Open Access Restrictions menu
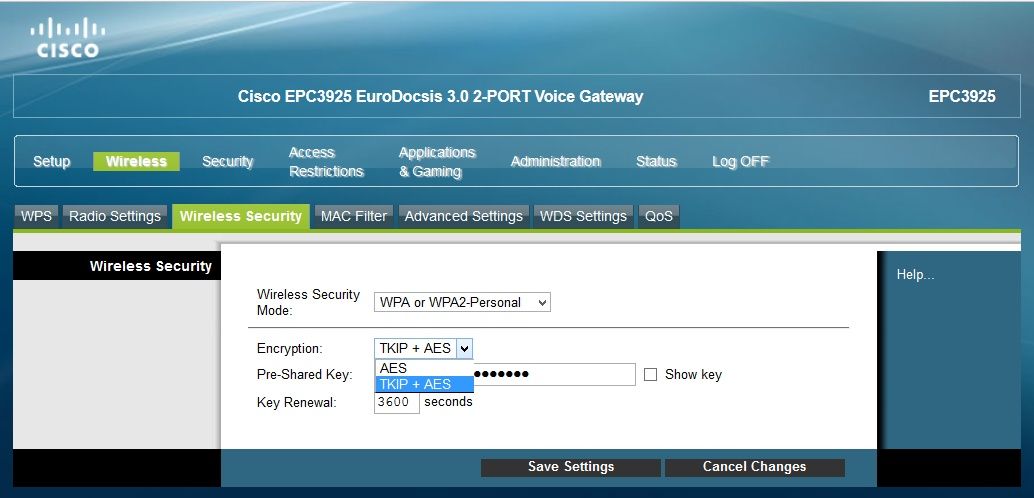Viewport: 1034px width, 498px height. click(326, 162)
